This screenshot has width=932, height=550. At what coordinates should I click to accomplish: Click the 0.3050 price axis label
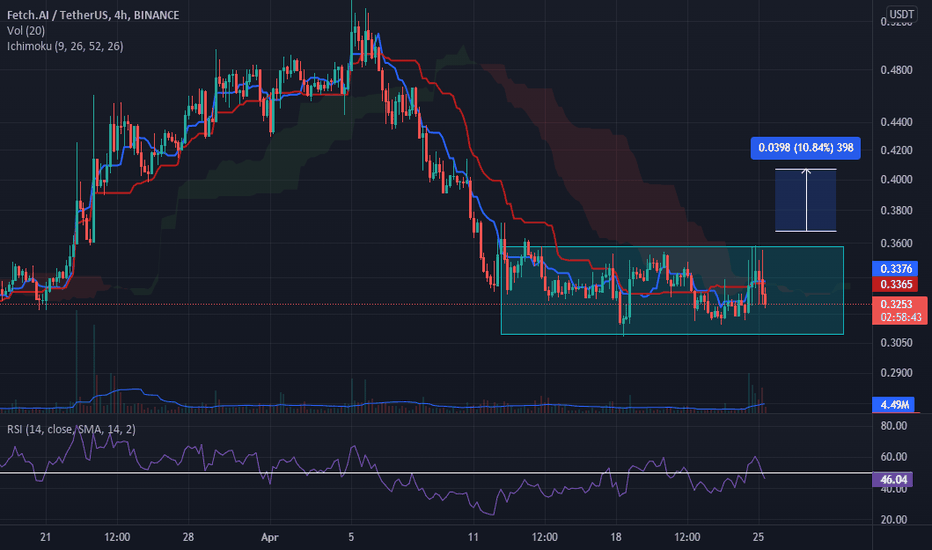click(896, 342)
